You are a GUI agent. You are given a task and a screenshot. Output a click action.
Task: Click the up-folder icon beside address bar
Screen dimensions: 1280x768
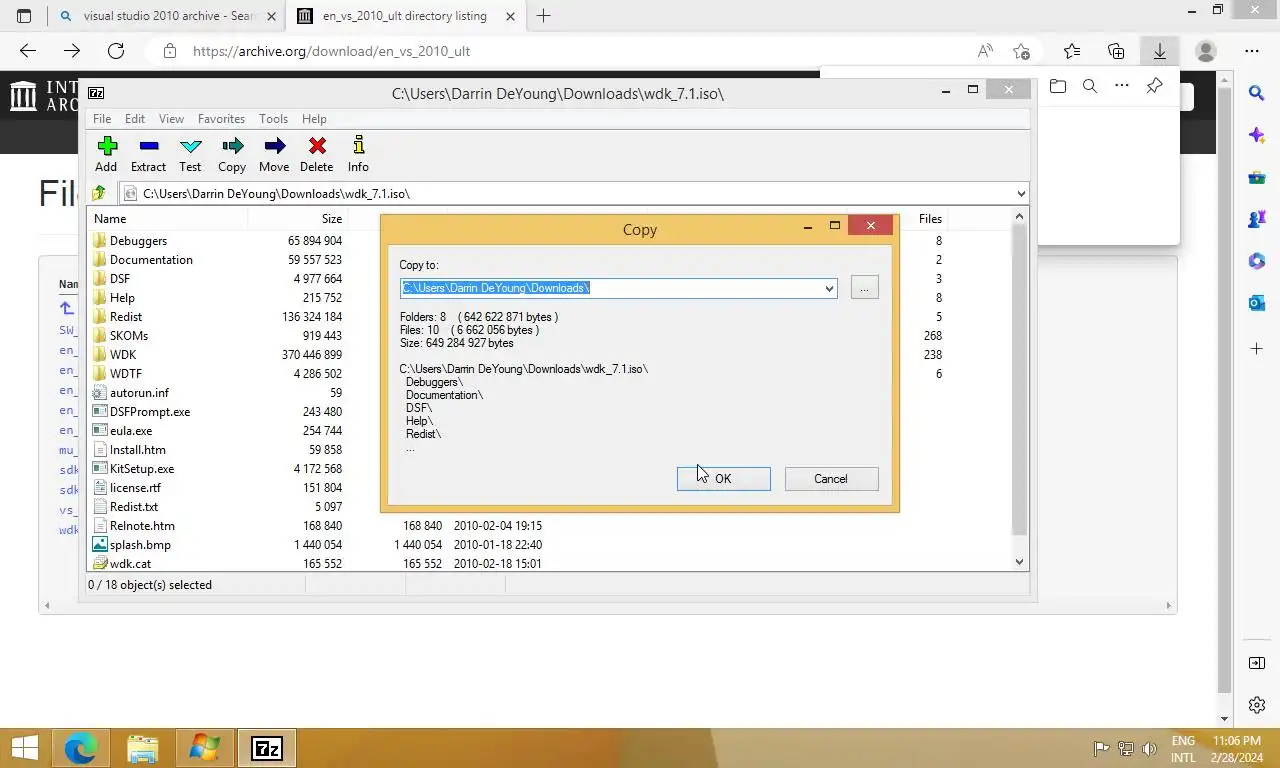click(99, 193)
